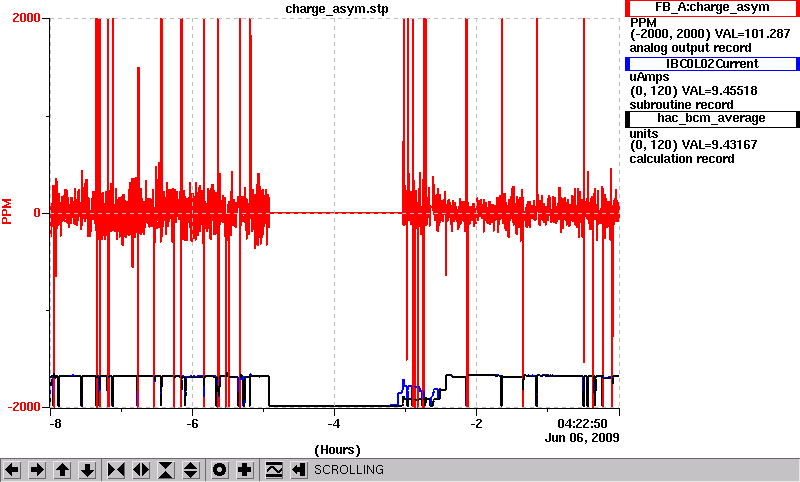Click the -8 x-axis tick label
Image resolution: width=800 pixels, height=482 pixels.
pos(55,424)
